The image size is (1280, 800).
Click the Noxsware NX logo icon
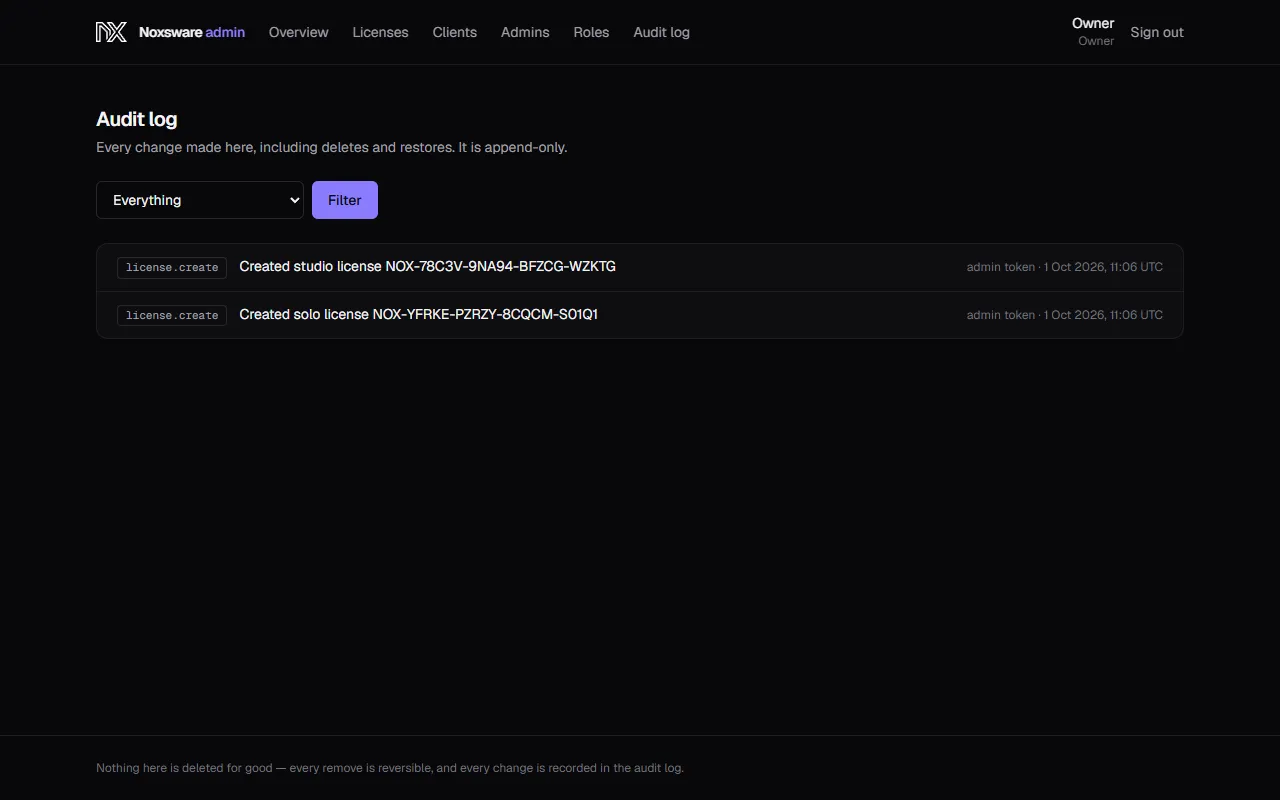coord(111,32)
